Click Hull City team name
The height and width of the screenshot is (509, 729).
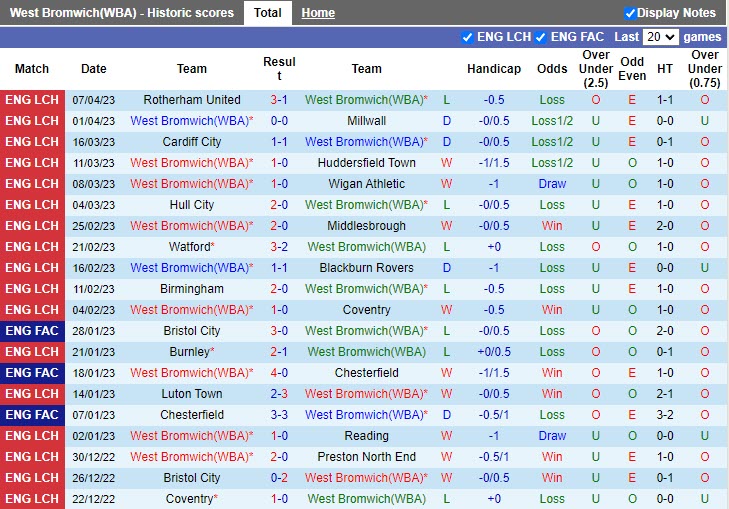click(192, 205)
